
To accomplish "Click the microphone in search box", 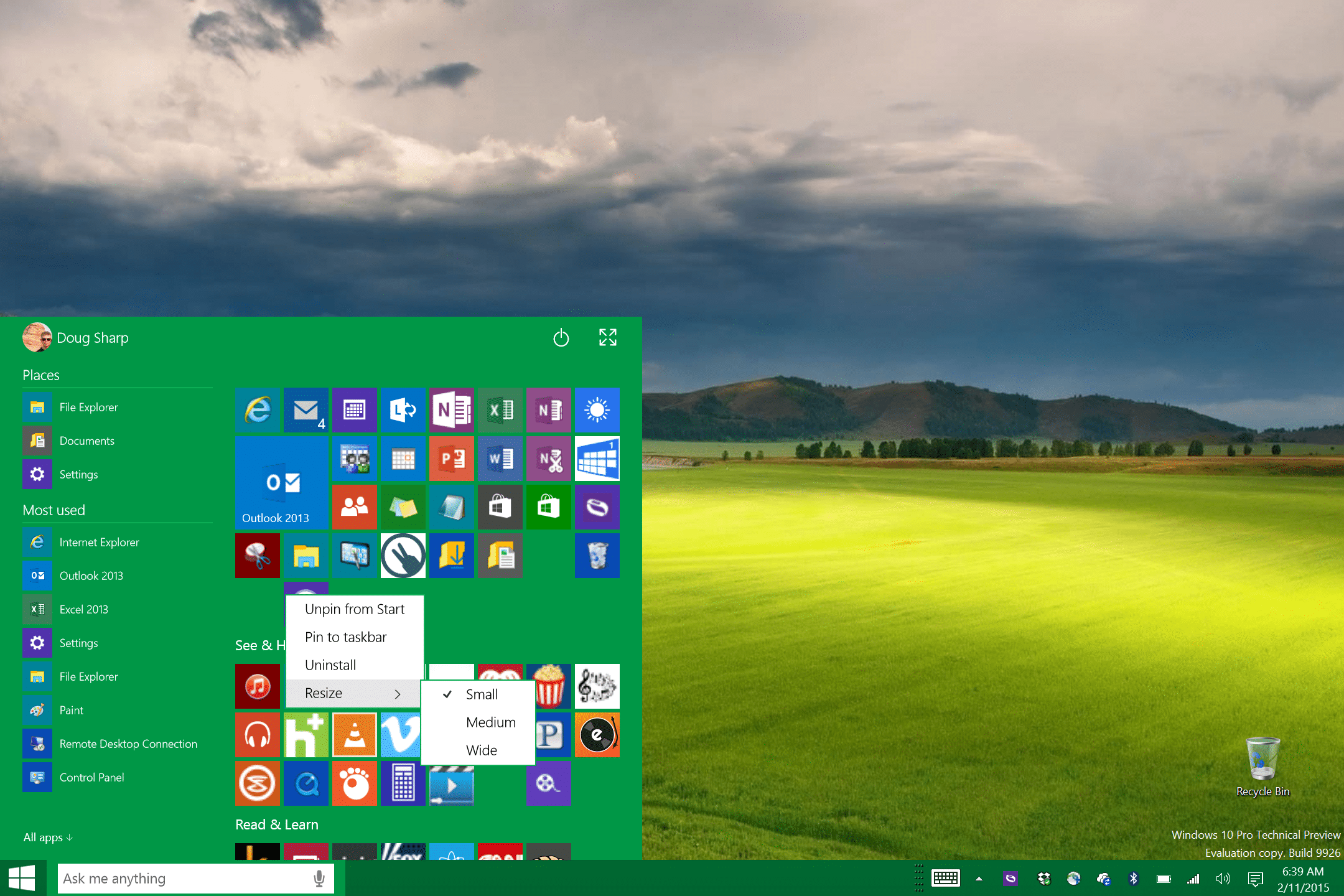I will point(319,879).
